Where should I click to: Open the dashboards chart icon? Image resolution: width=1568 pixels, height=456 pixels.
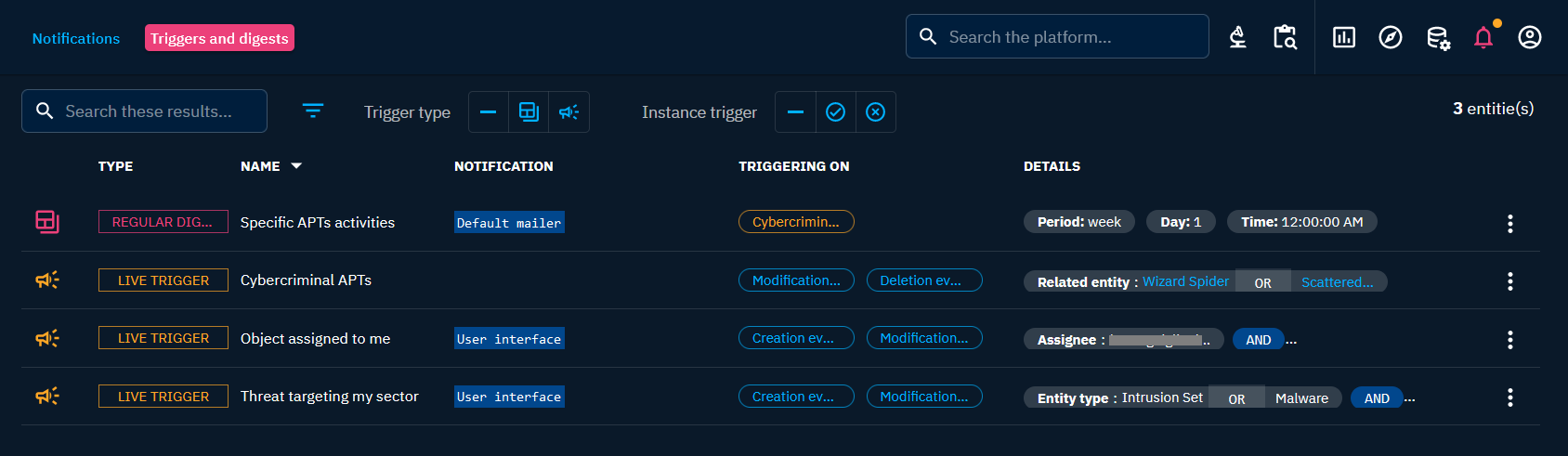coord(1343,37)
